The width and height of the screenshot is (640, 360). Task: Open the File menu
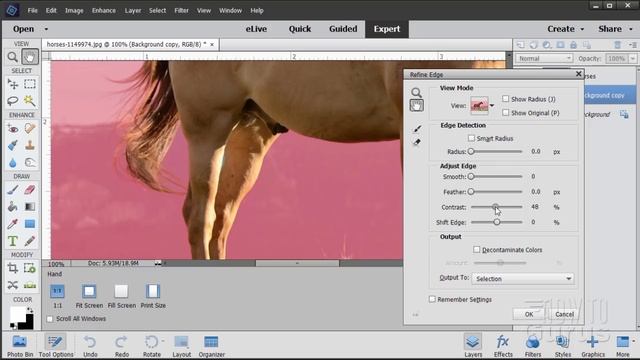[33, 11]
